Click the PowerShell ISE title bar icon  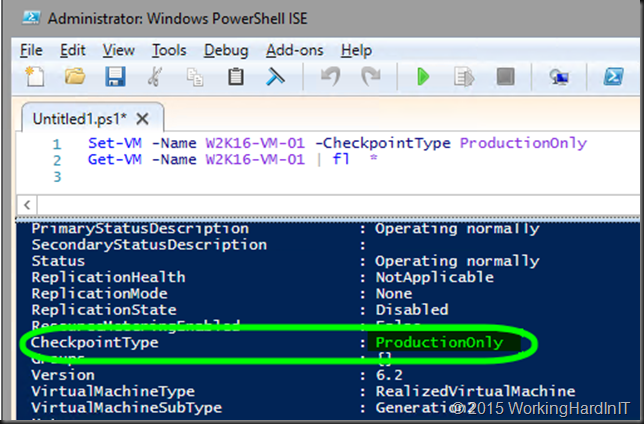click(31, 18)
